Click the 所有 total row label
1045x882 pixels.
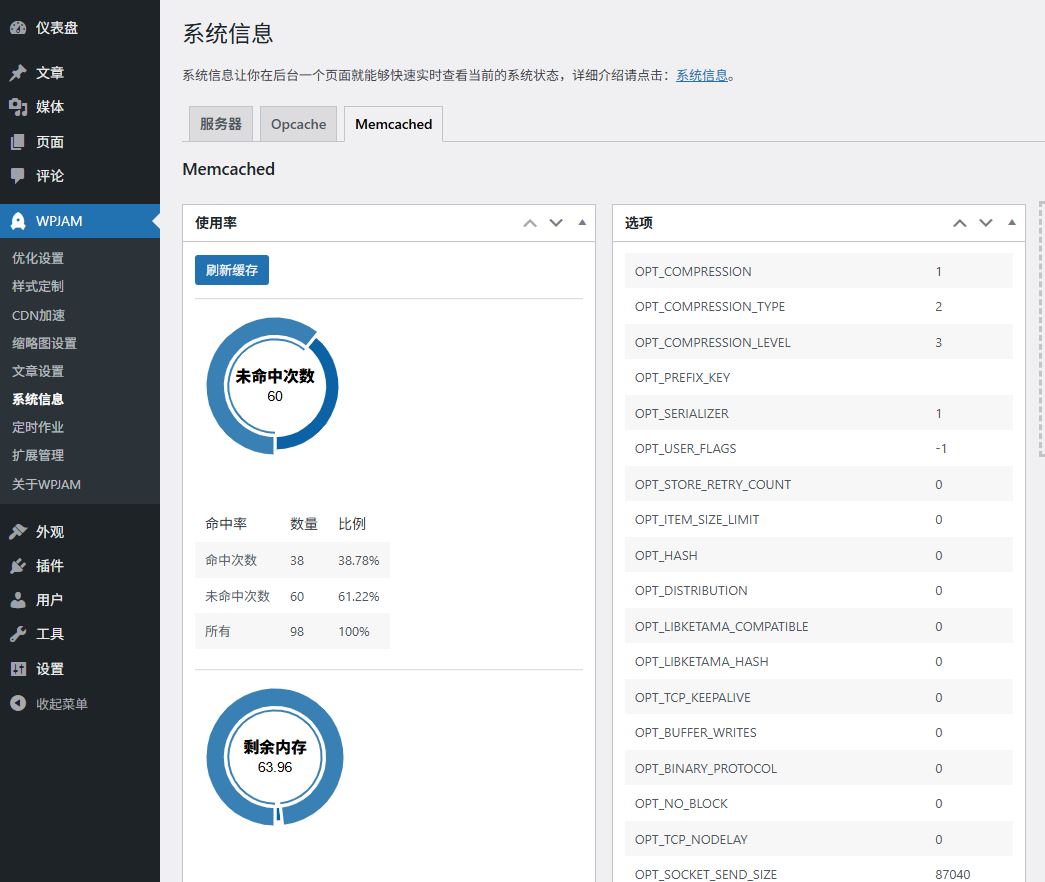click(218, 631)
